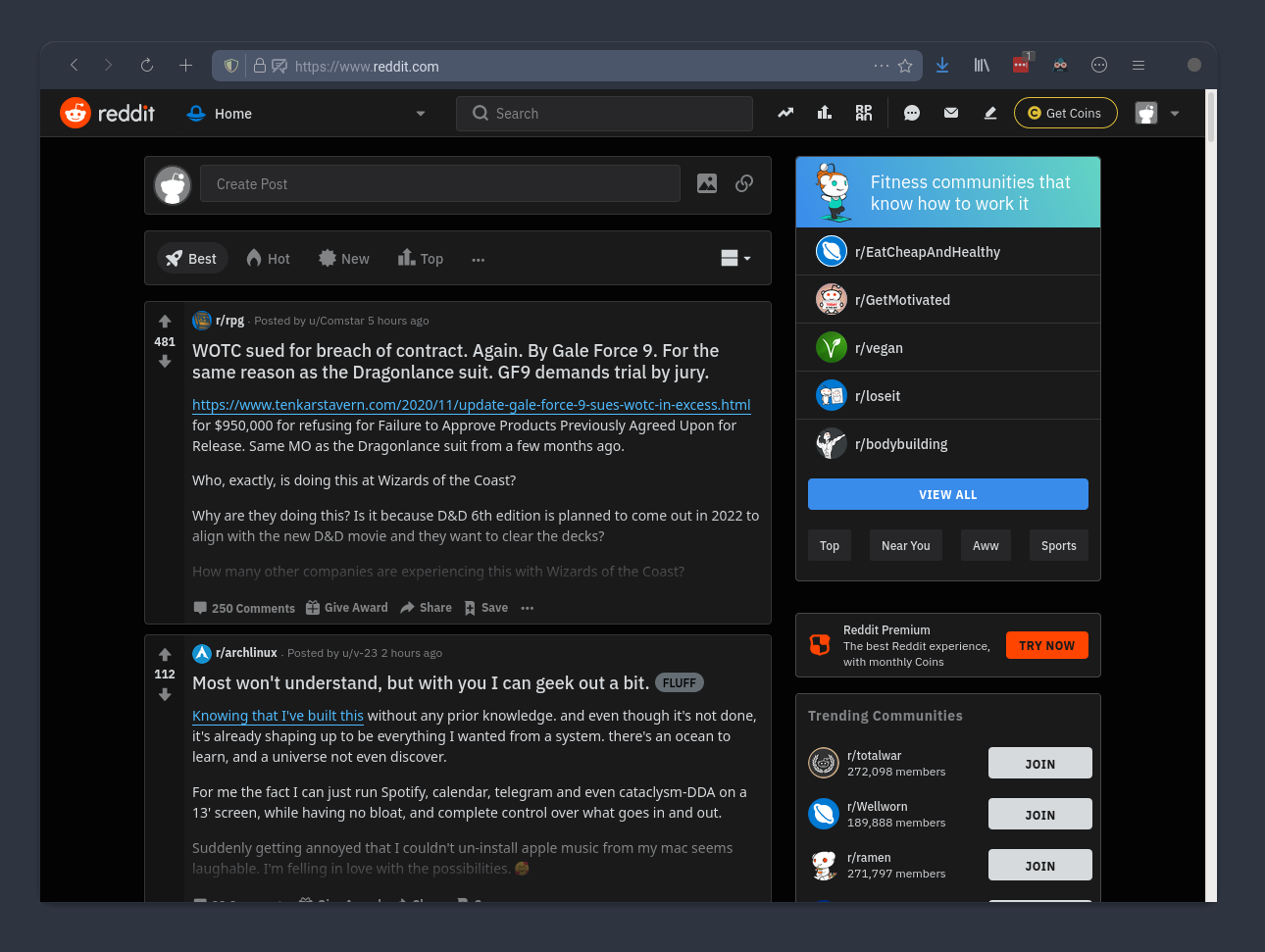Create a link post with chain icon

coord(744,183)
